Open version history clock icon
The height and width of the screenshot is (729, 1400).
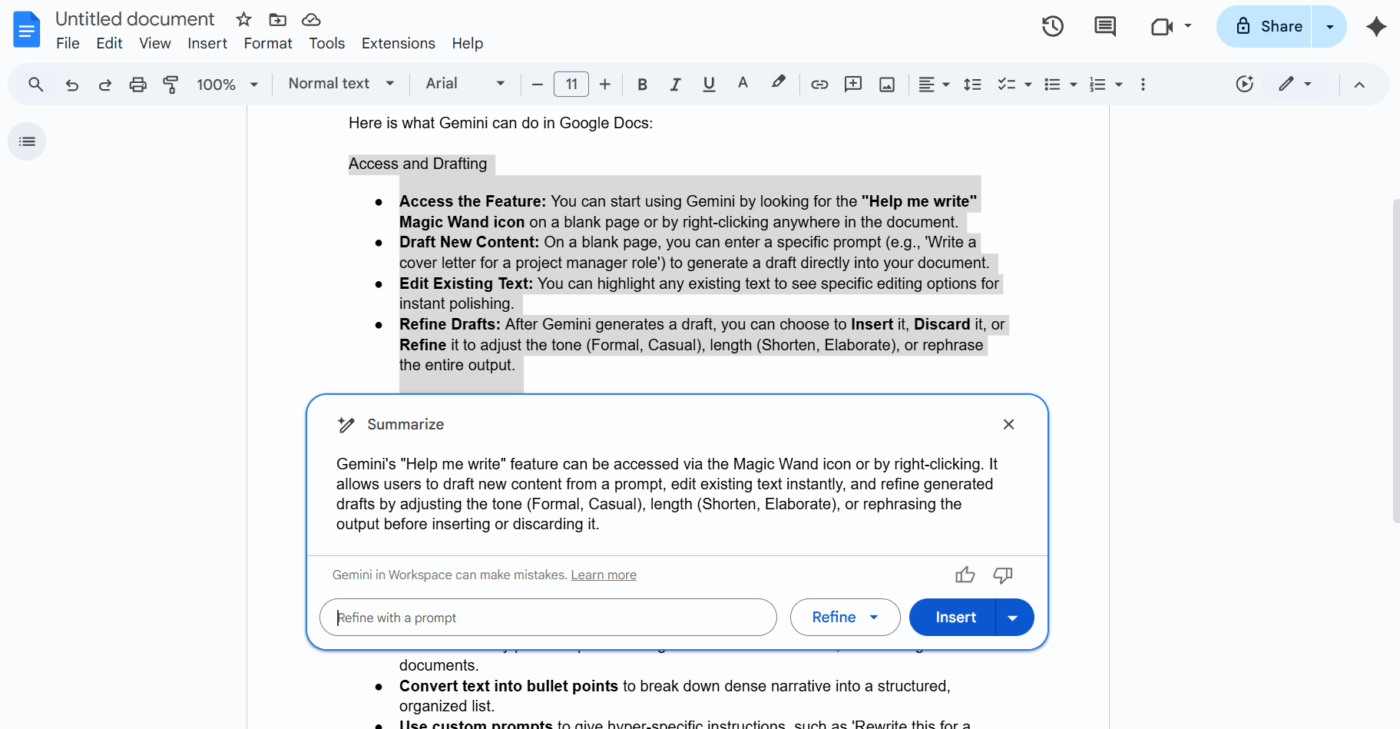pos(1052,27)
